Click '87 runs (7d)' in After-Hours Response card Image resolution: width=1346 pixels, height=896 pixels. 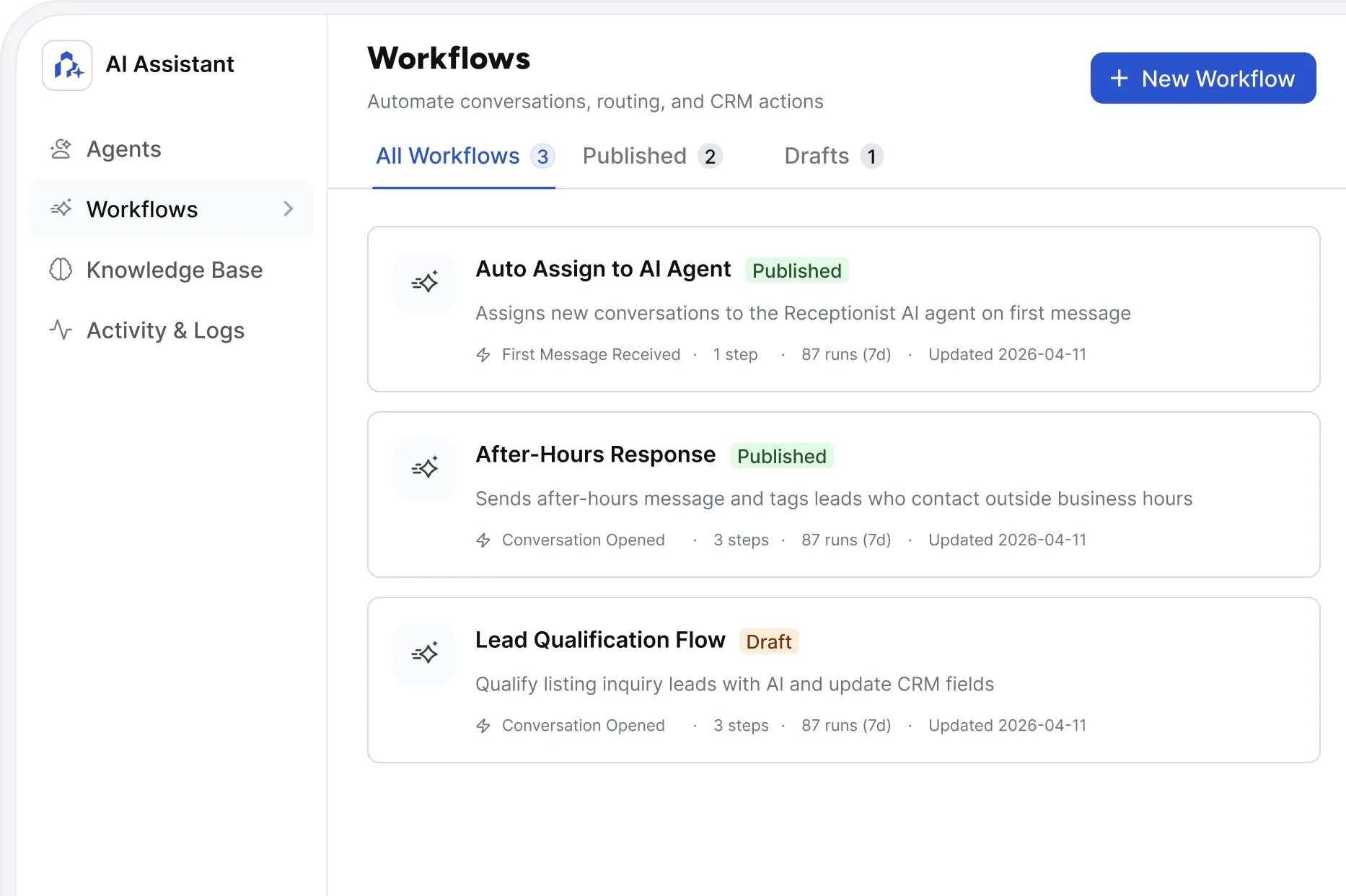[x=846, y=540]
